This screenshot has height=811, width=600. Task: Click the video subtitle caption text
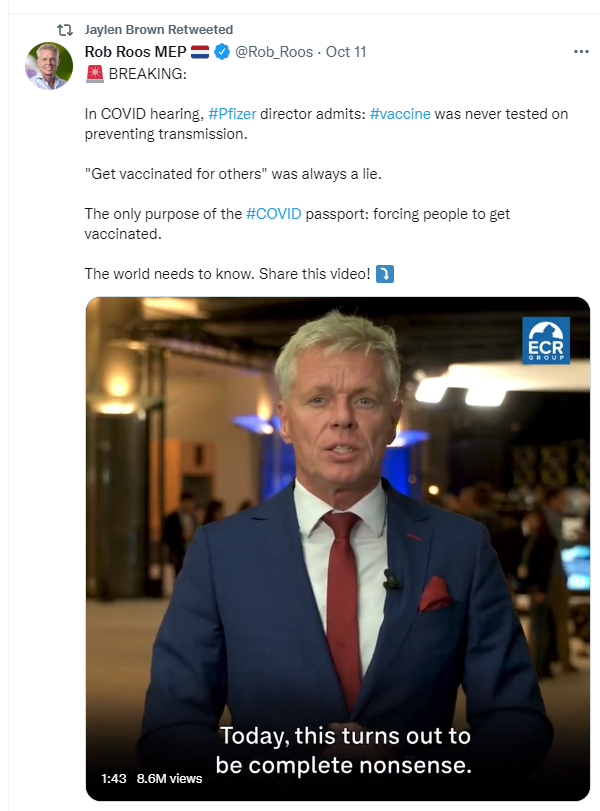[x=344, y=750]
